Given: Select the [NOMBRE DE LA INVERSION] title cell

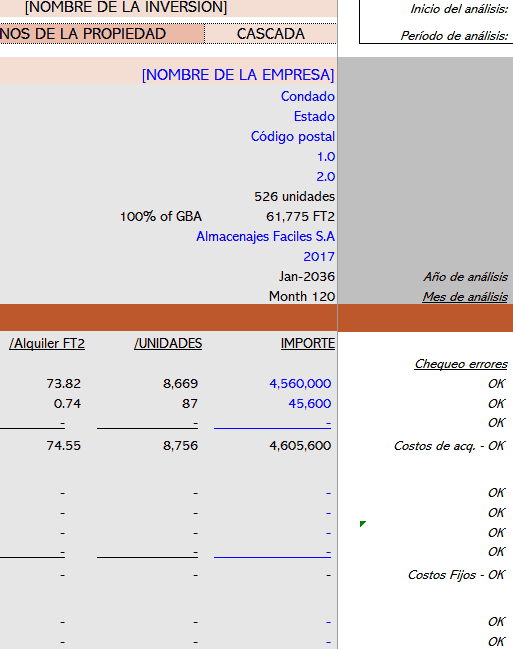Looking at the screenshot, I should pyautogui.click(x=126, y=7).
